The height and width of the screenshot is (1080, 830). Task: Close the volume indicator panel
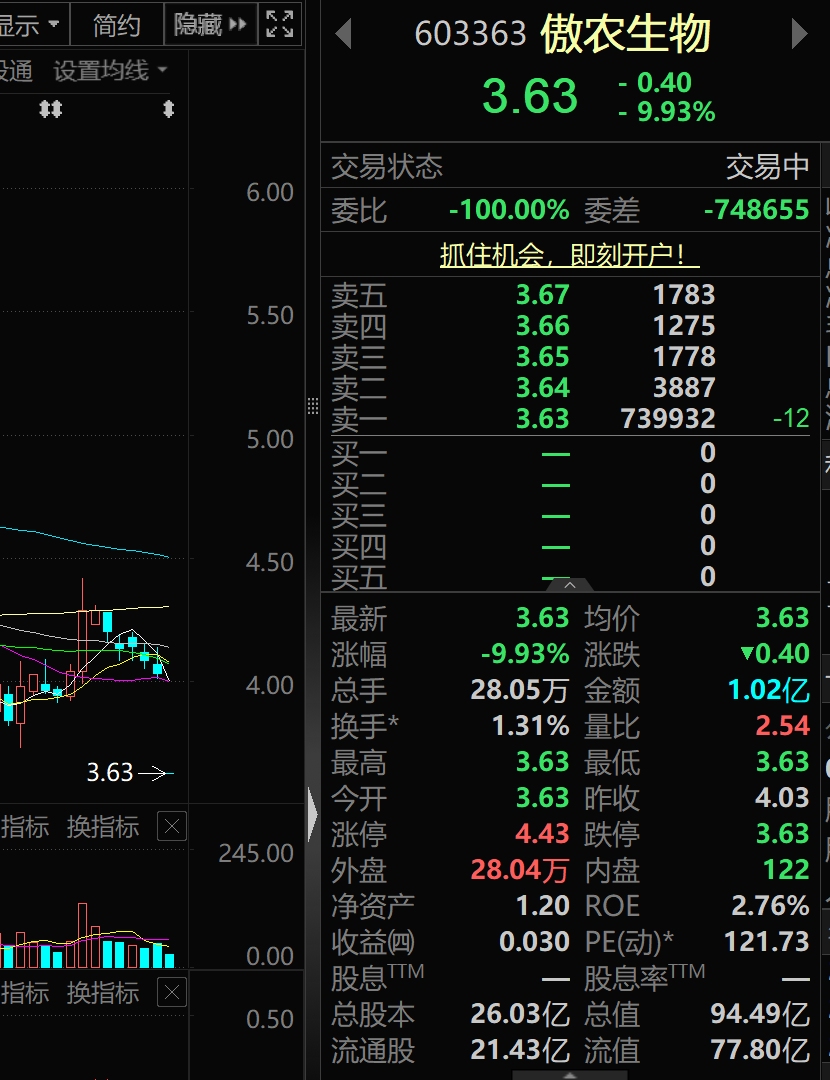[172, 826]
